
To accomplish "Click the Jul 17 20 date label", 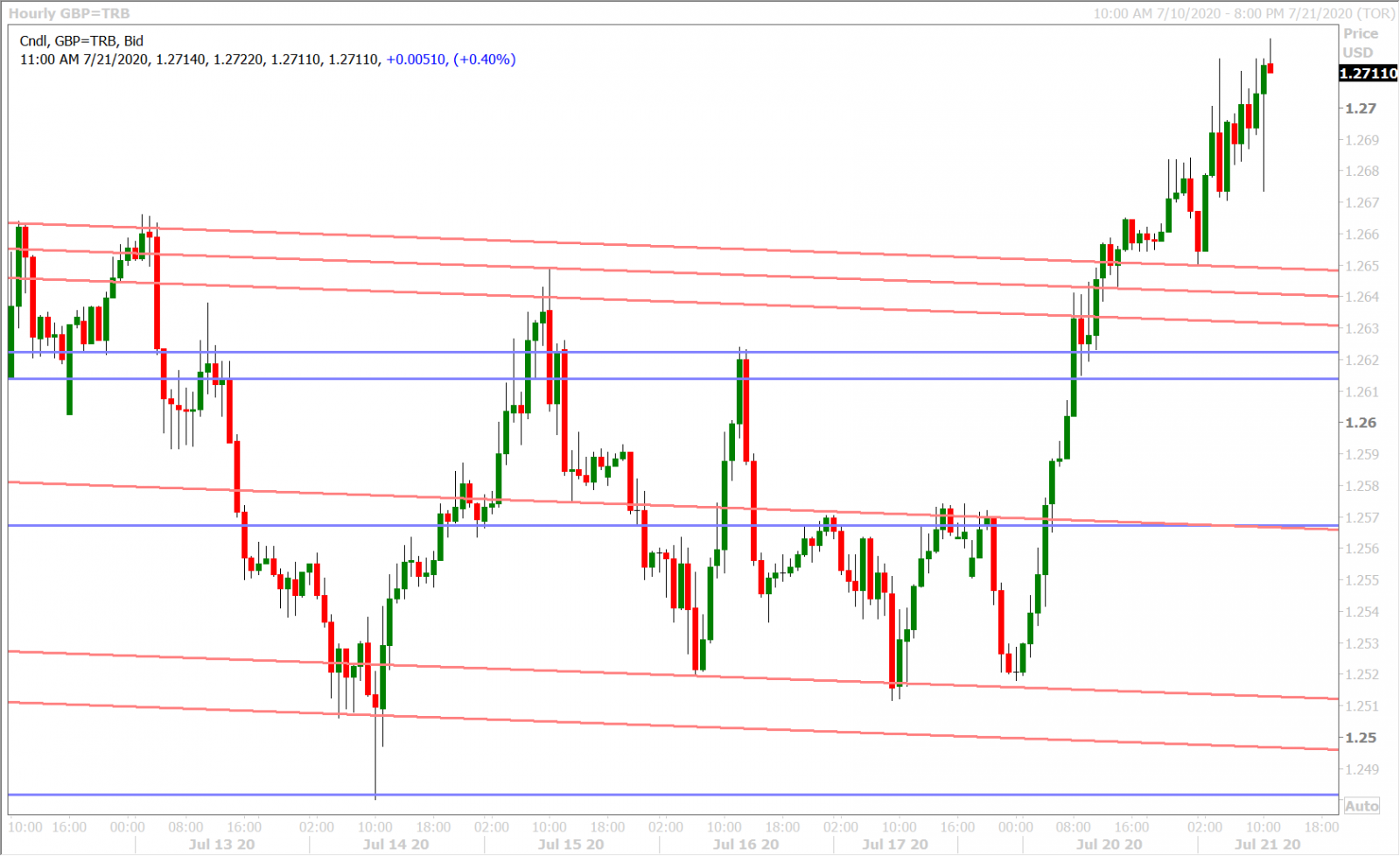I will (x=894, y=845).
